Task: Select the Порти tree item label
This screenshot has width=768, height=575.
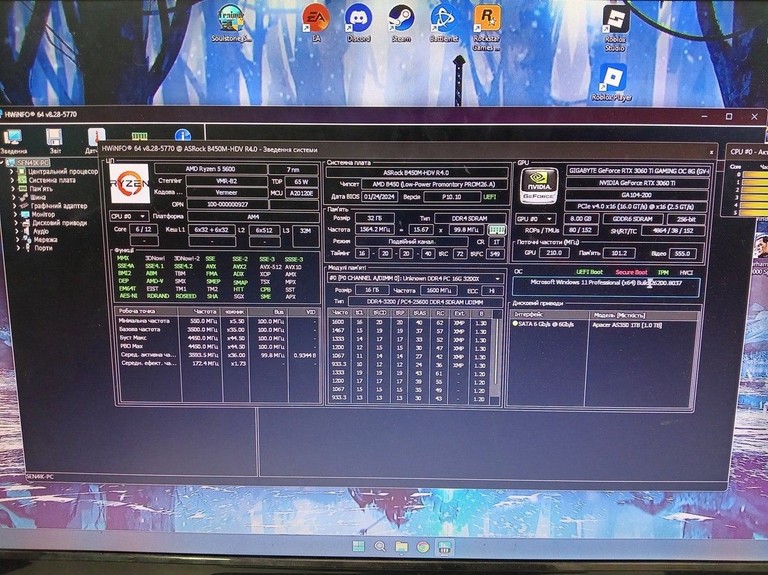Action: click(x=44, y=248)
